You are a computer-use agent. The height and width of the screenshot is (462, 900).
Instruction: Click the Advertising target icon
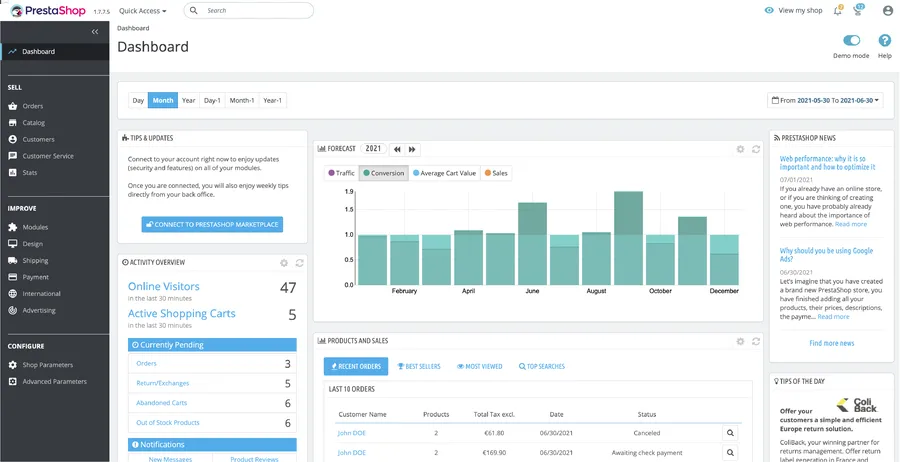(13, 310)
